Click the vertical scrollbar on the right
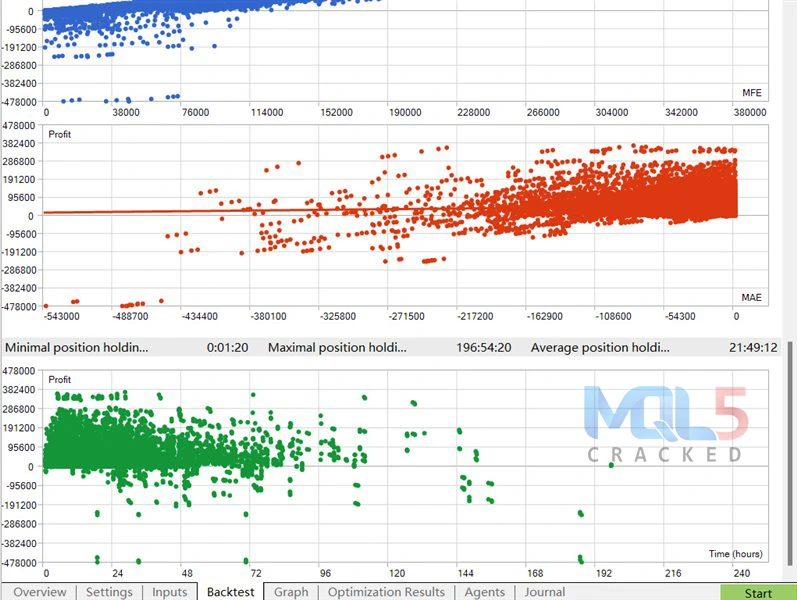 click(x=790, y=453)
